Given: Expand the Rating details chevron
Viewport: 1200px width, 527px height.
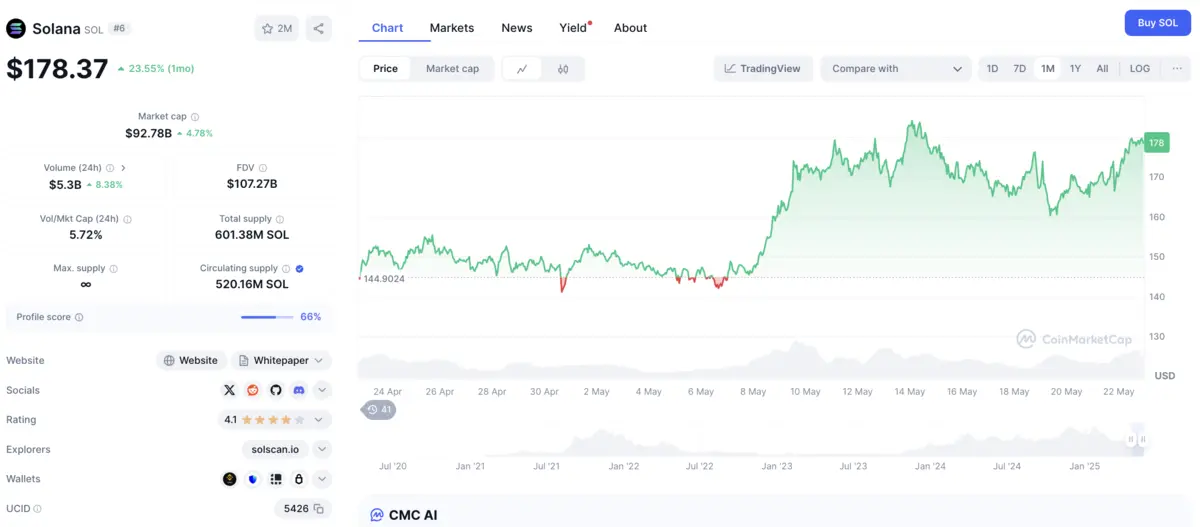Looking at the screenshot, I should (319, 420).
